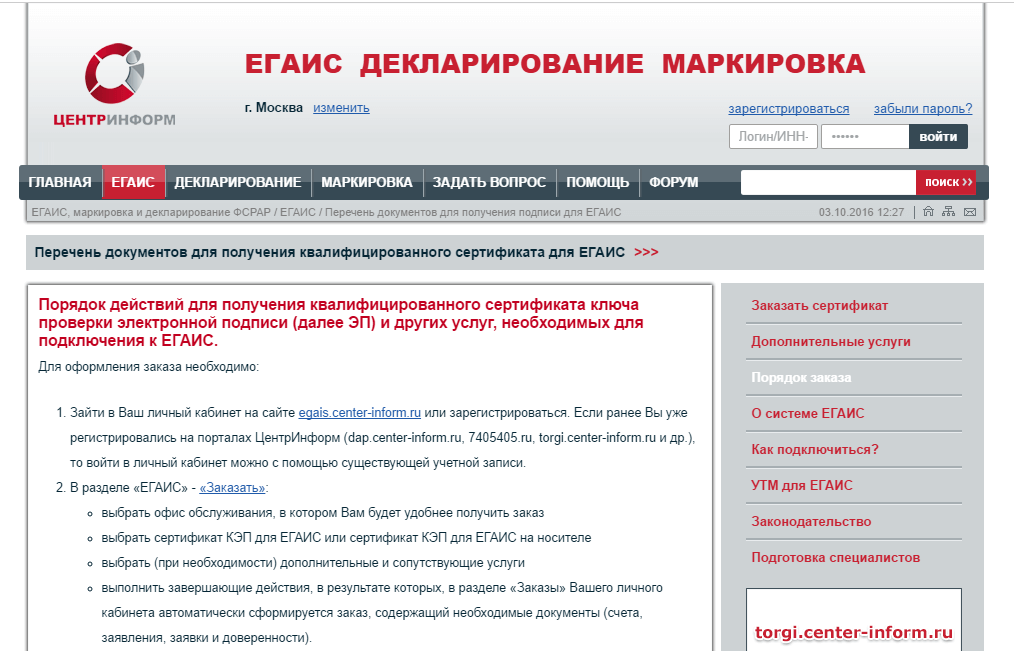Click the 03.10.2016 12:27 timestamp
This screenshot has width=1014, height=651.
click(861, 212)
